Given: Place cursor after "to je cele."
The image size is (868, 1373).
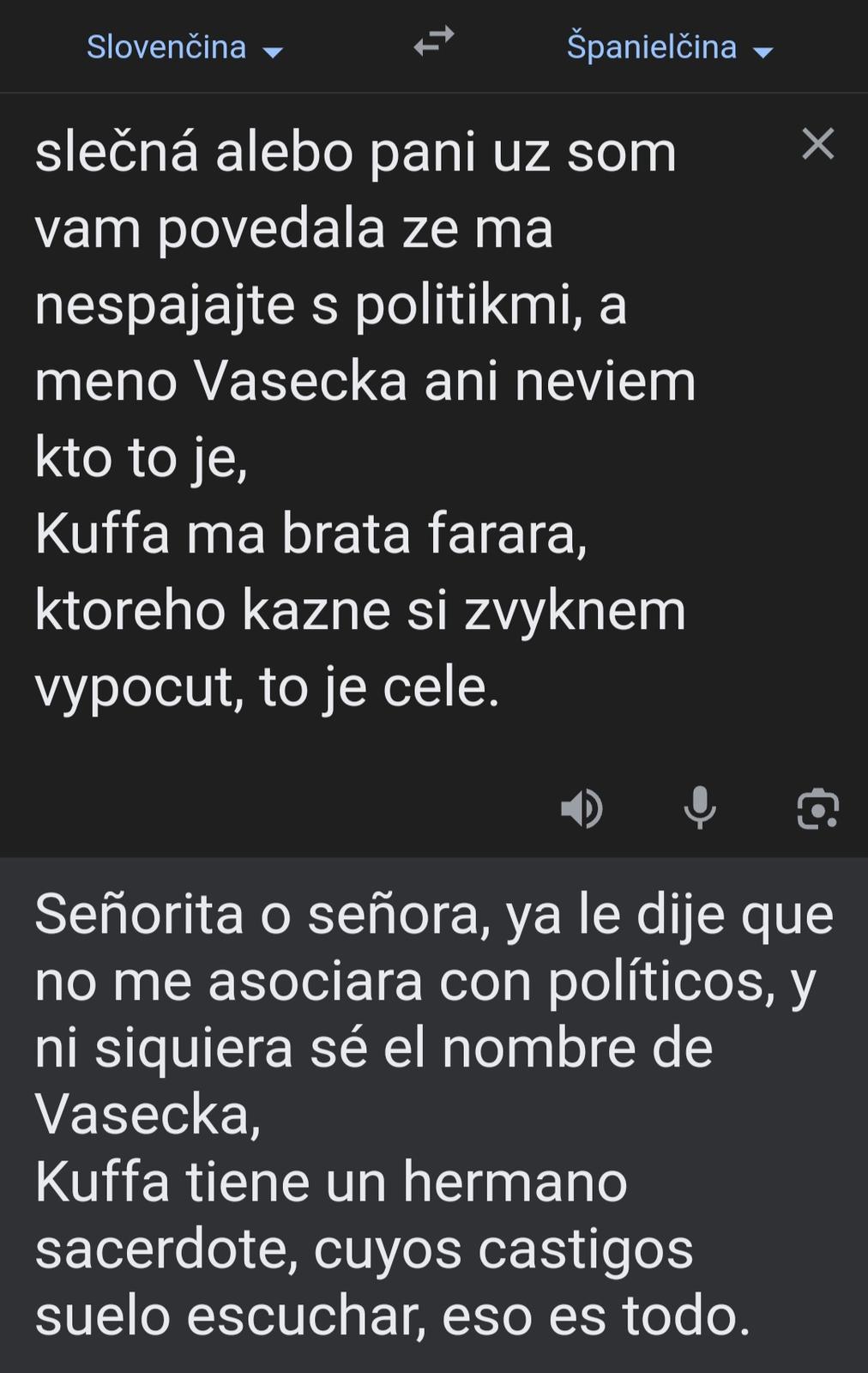Looking at the screenshot, I should (x=501, y=687).
